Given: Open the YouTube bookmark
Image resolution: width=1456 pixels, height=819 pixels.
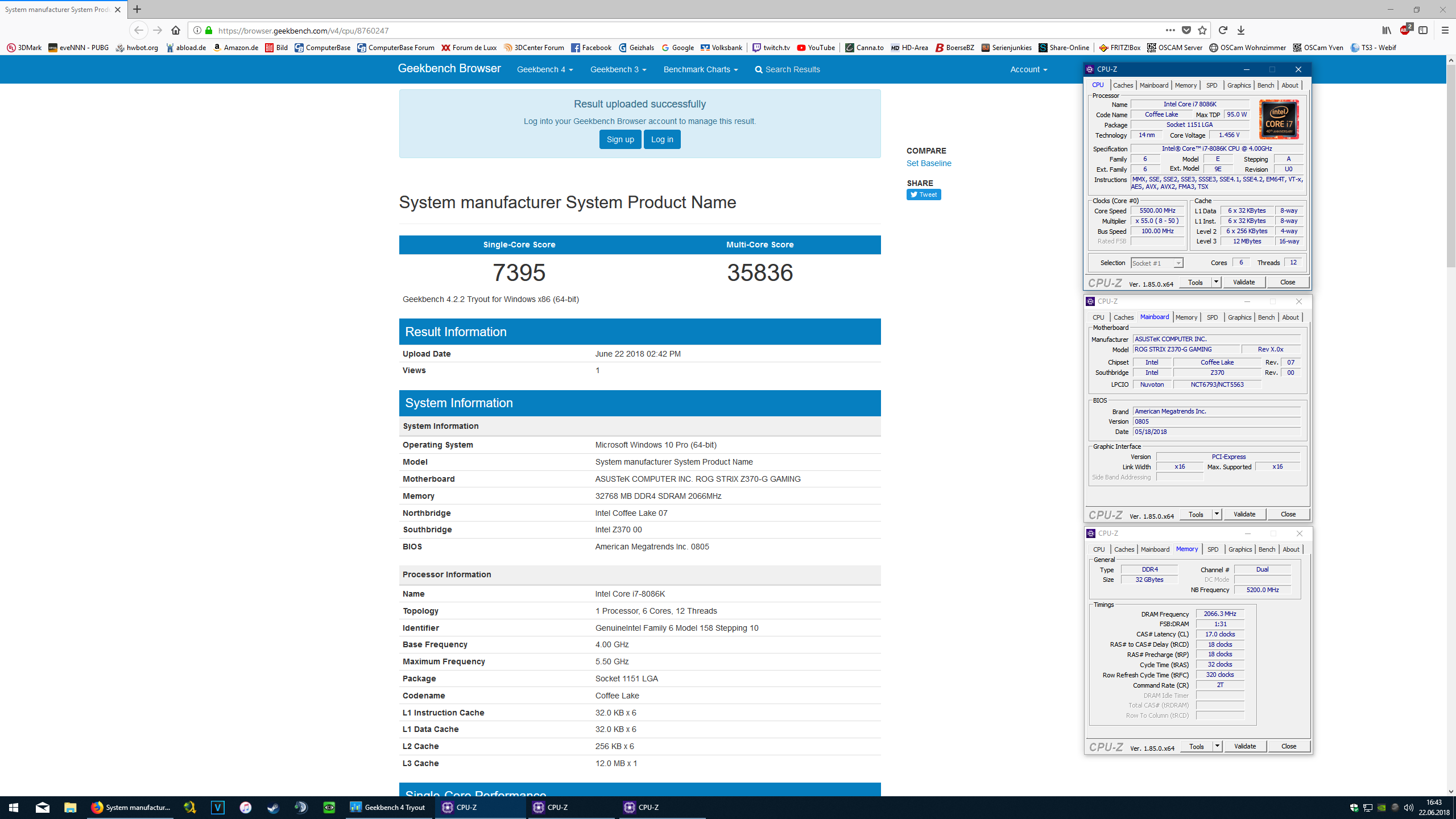Looking at the screenshot, I should coord(816,48).
